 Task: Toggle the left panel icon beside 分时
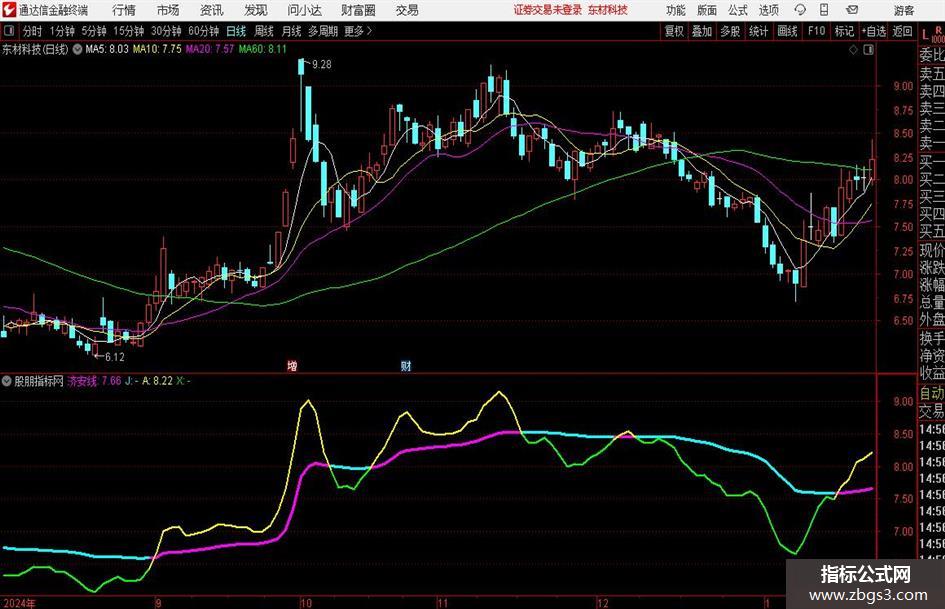pyautogui.click(x=10, y=31)
